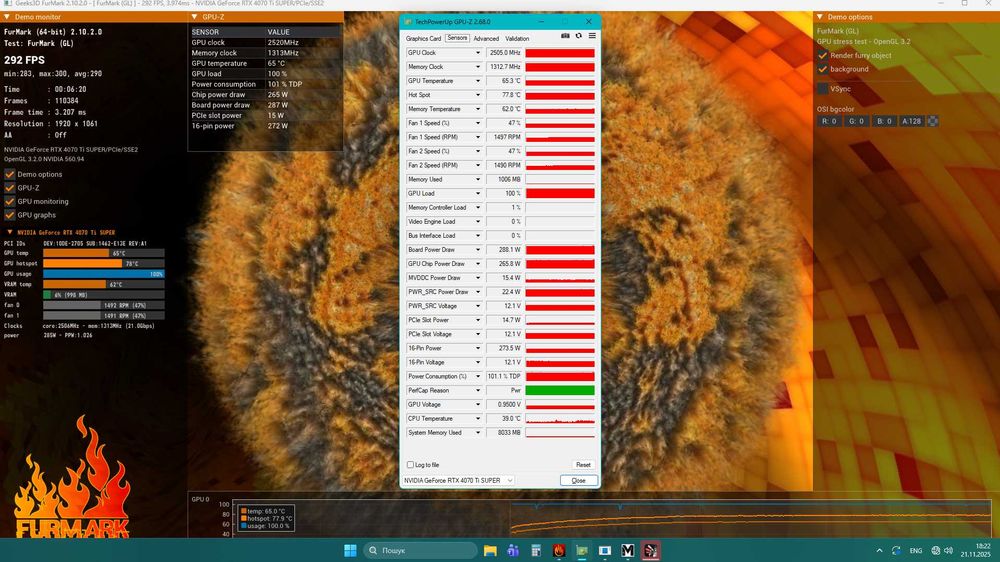Open the network tray icon
Image resolution: width=1000 pixels, height=562 pixels.
coord(936,551)
